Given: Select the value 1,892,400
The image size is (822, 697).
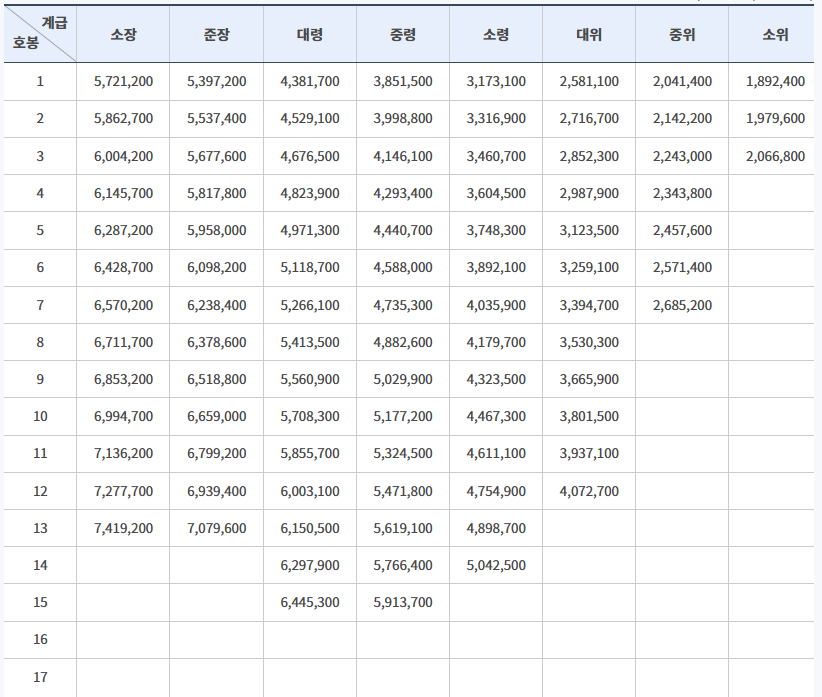Looking at the screenshot, I should pyautogui.click(x=775, y=81).
